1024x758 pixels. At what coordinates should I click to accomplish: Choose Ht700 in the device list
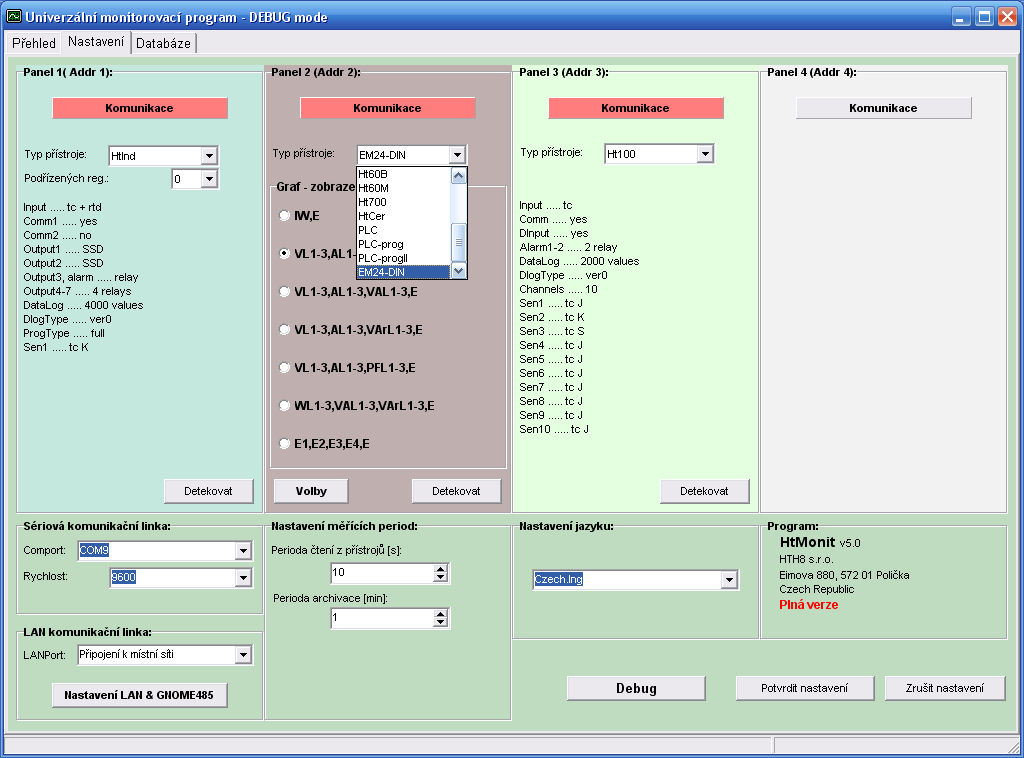tap(404, 202)
